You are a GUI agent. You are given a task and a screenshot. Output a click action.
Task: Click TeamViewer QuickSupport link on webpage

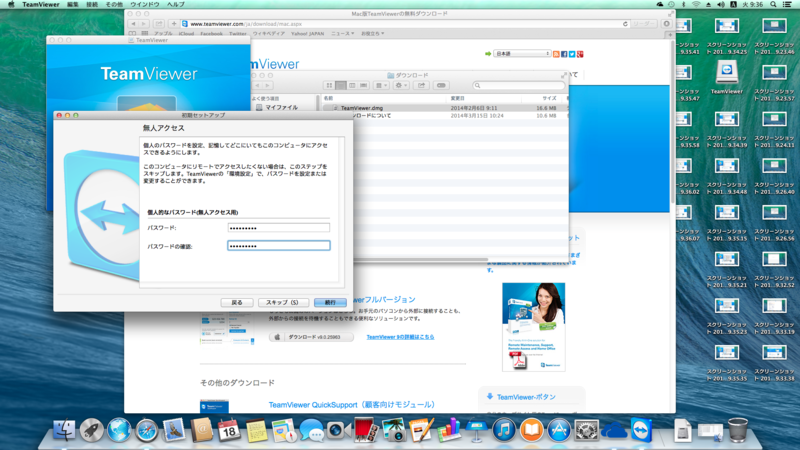(x=352, y=405)
